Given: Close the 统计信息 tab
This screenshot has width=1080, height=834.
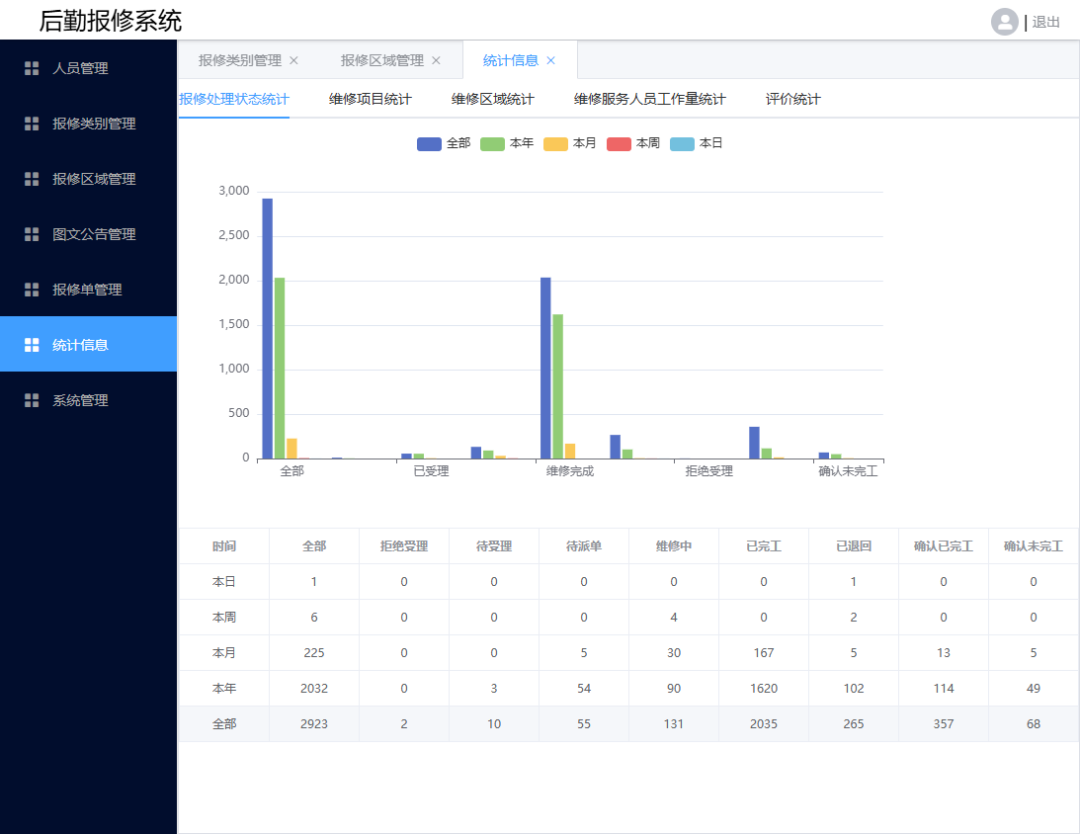Looking at the screenshot, I should point(551,61).
